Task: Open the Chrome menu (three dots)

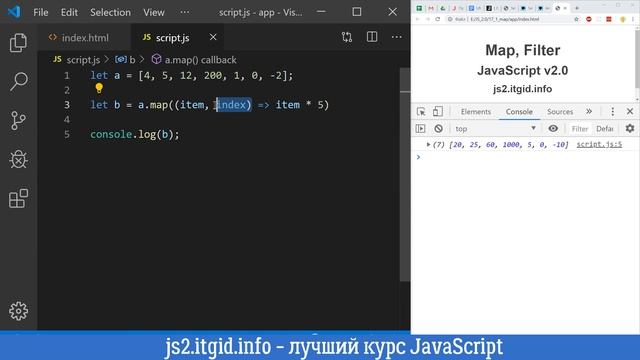Action: 633,19
